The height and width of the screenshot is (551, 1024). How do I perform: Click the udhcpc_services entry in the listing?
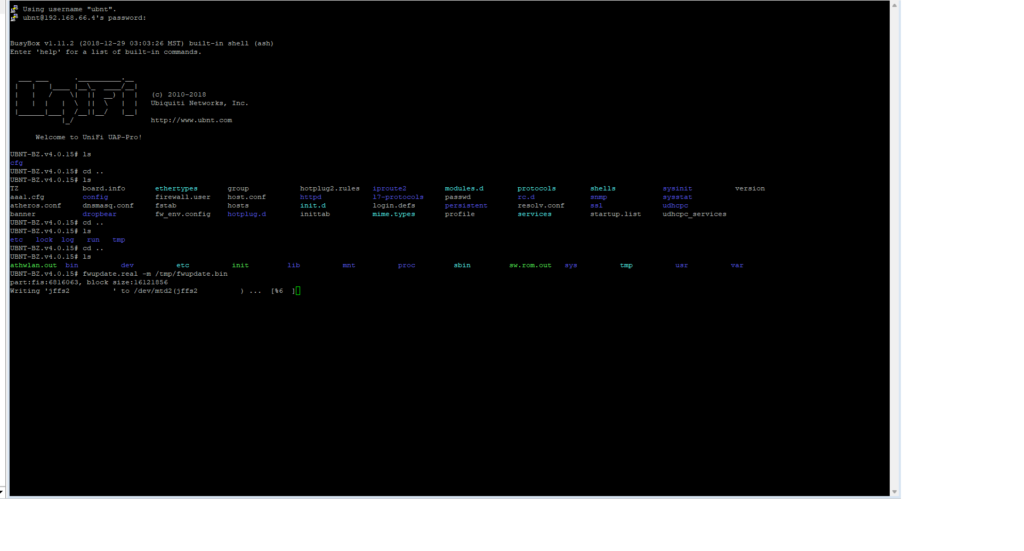click(694, 214)
